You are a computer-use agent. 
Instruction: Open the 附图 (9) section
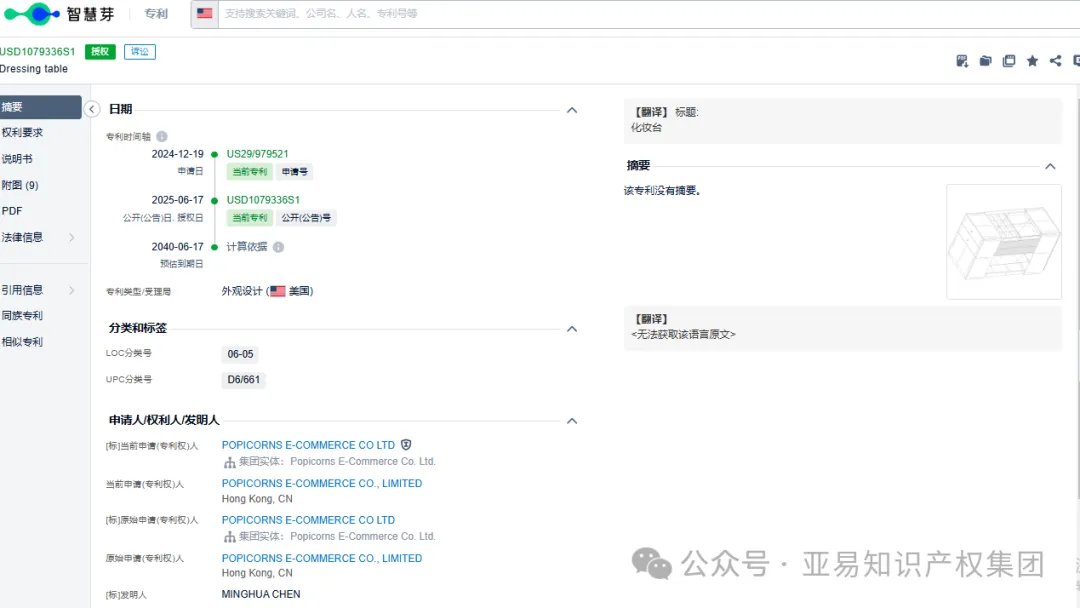click(20, 185)
